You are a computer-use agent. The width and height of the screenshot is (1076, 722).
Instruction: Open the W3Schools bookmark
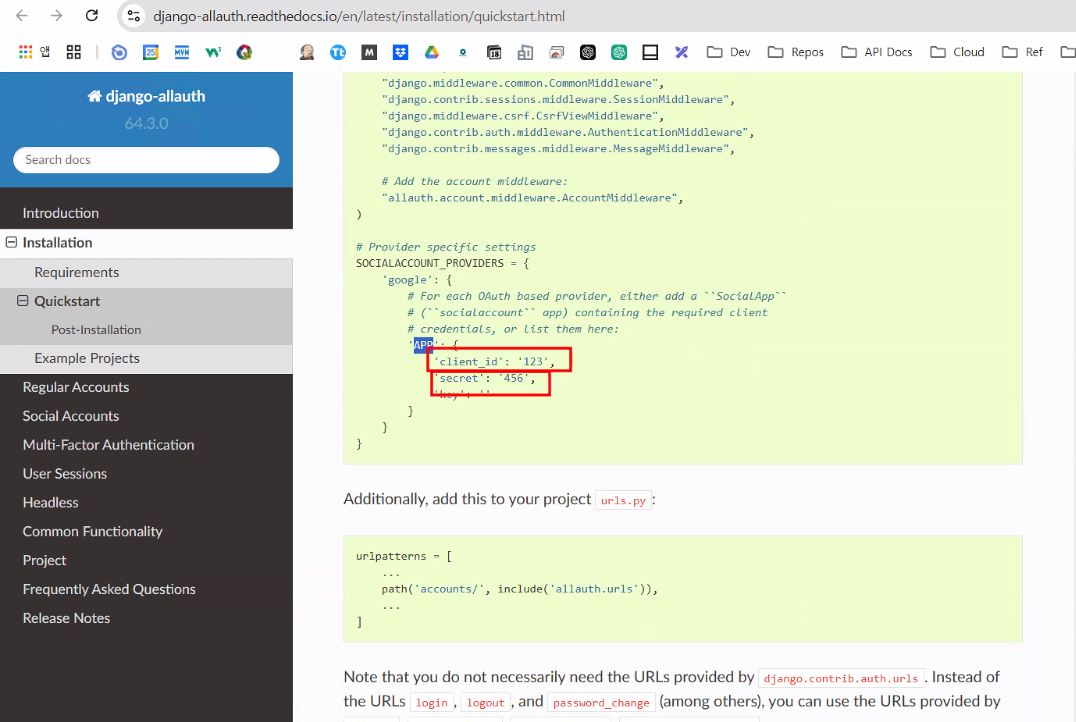213,52
